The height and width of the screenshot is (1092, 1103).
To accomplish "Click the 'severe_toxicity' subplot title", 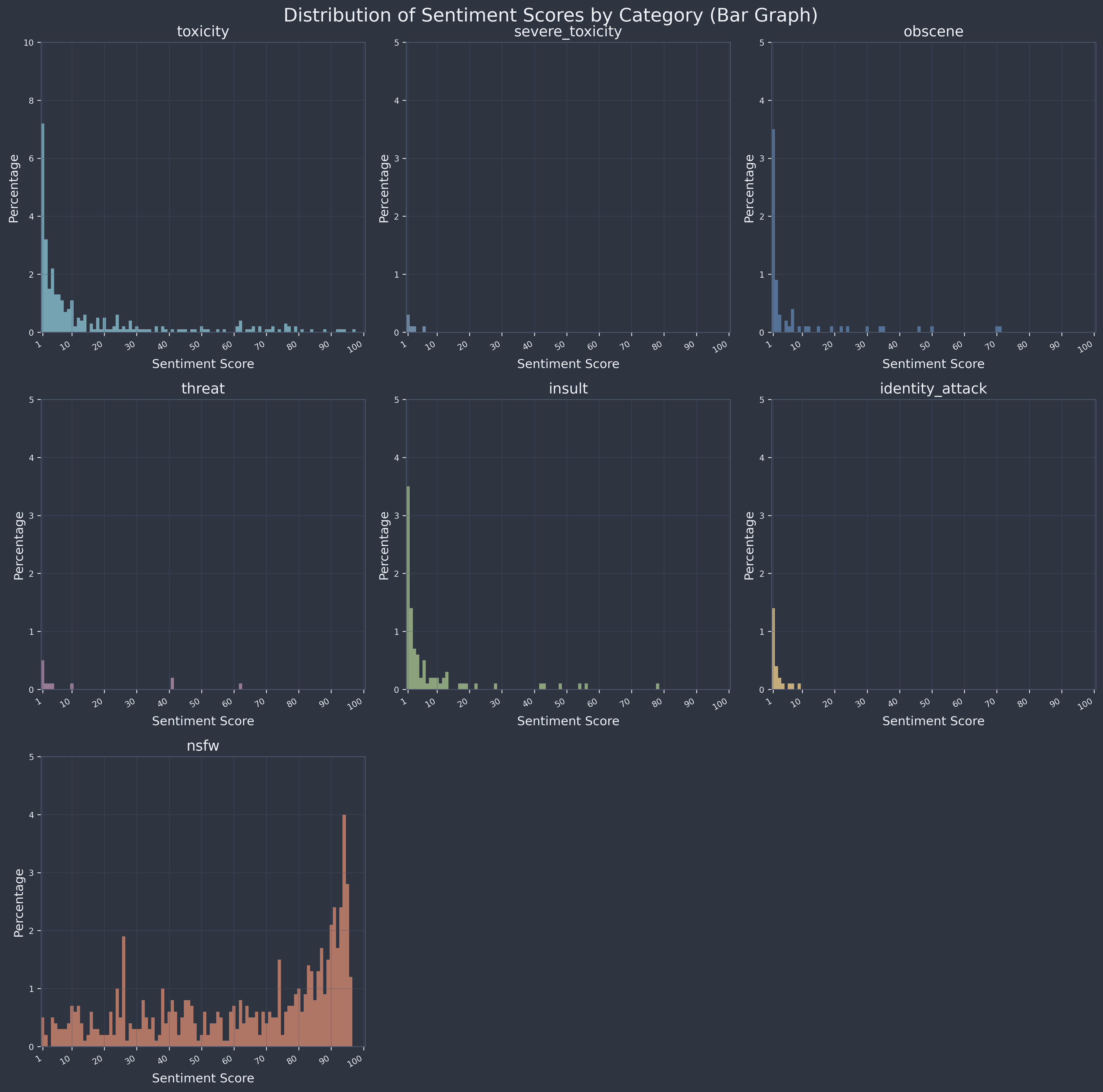I will point(568,32).
